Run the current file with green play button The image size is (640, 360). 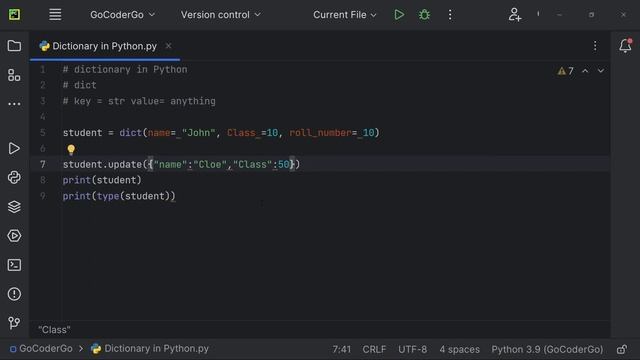pos(399,15)
